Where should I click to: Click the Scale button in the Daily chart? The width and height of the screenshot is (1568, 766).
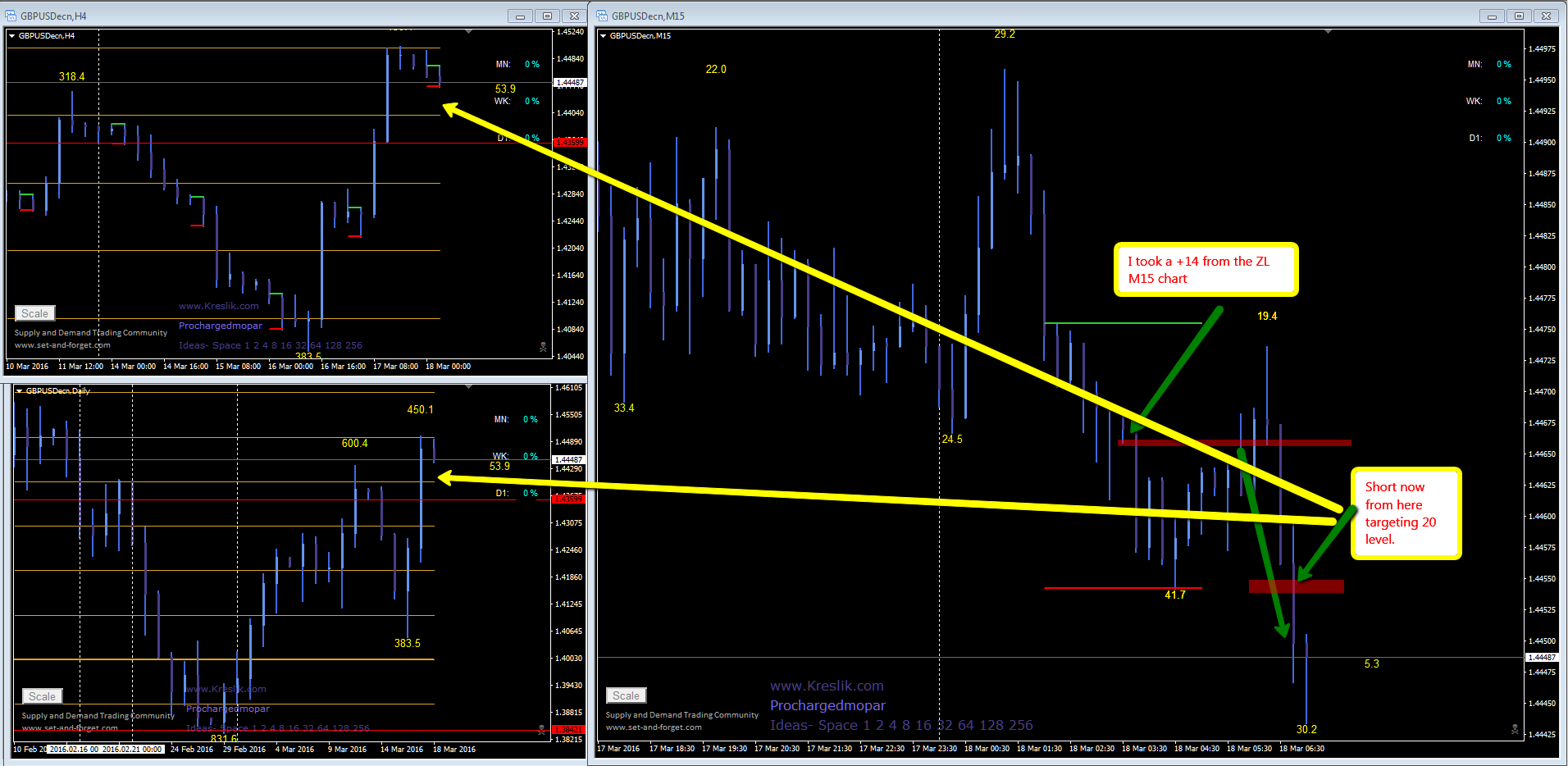pyautogui.click(x=42, y=696)
